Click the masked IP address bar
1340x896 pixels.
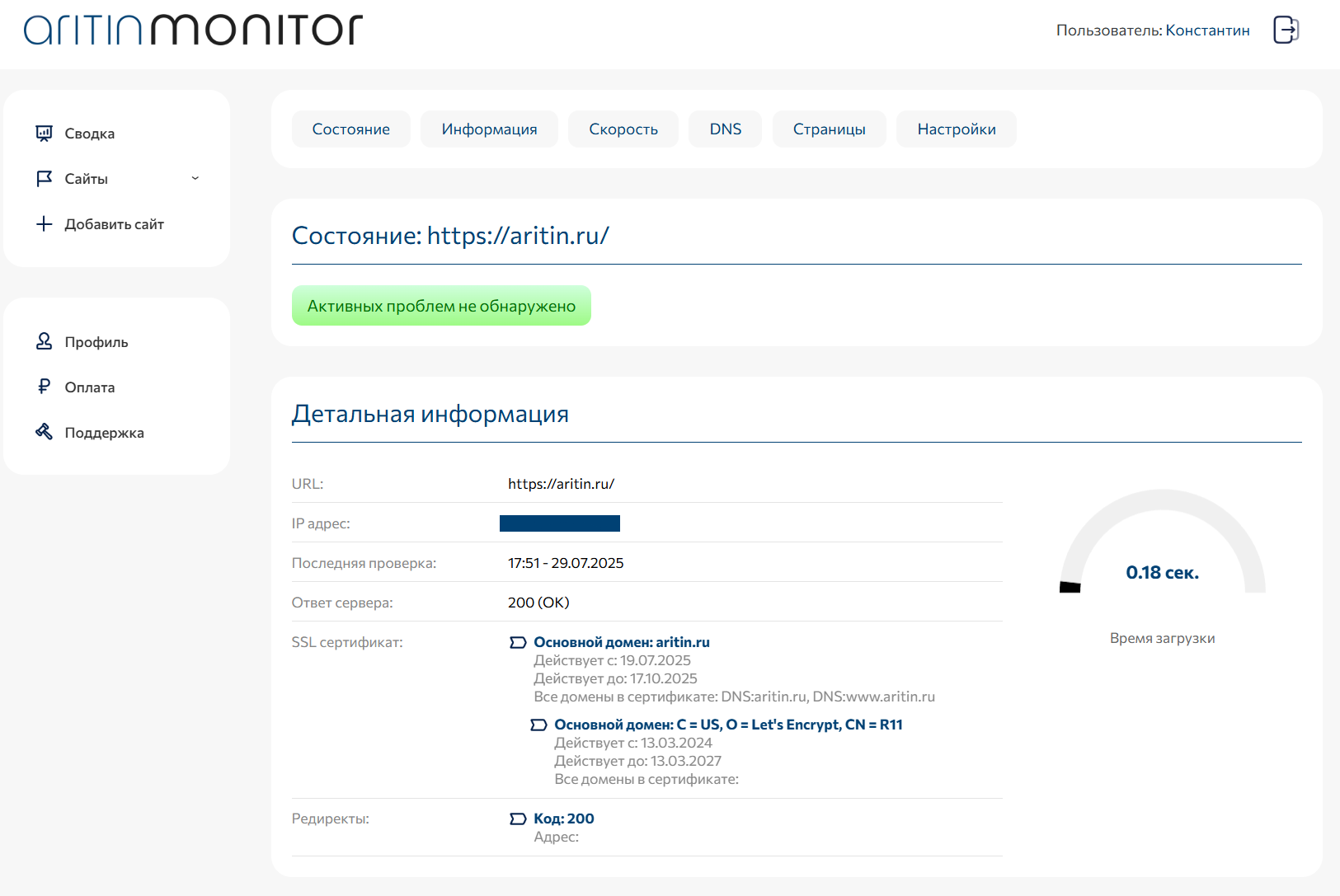[560, 523]
